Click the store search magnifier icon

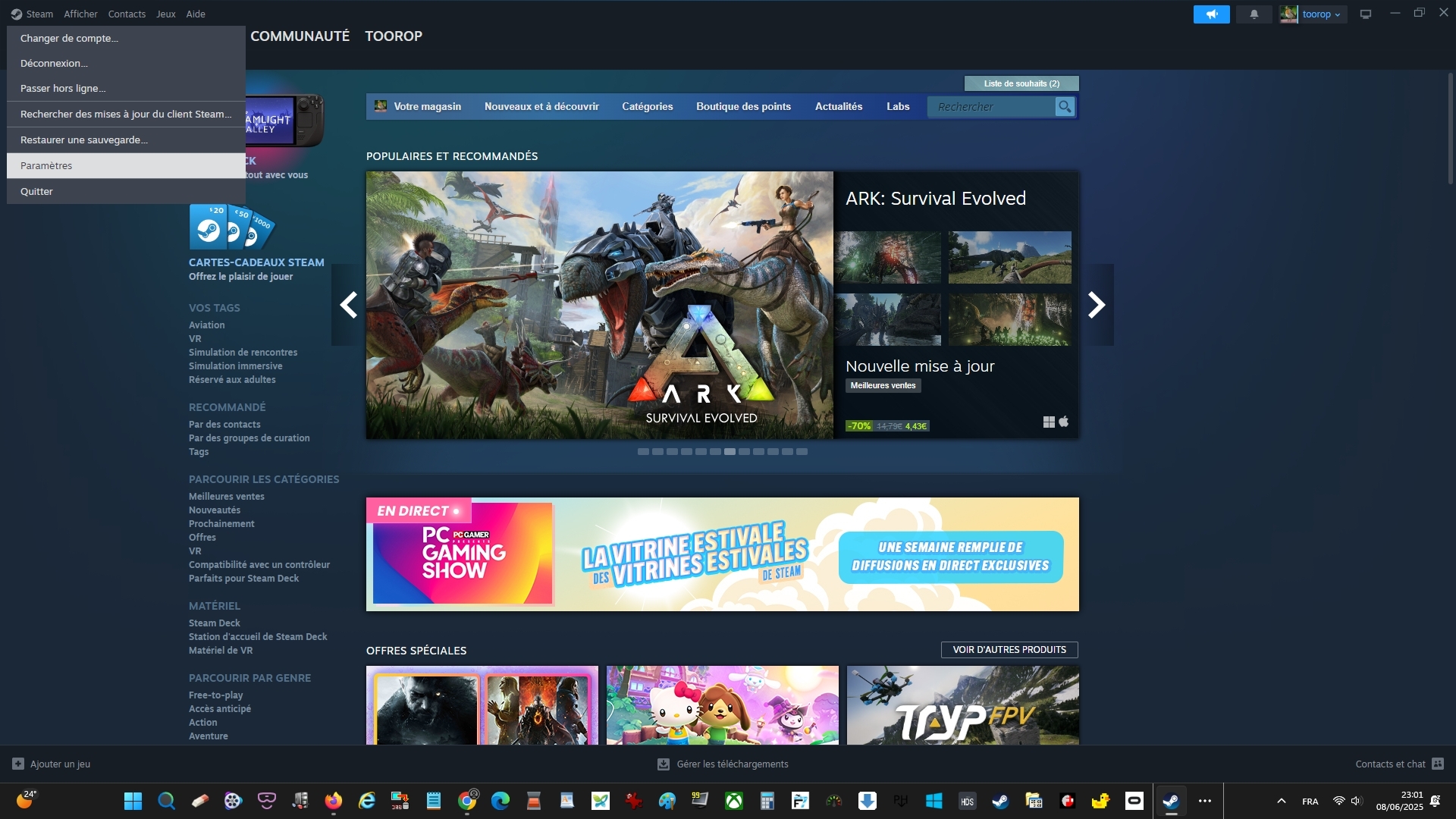click(1065, 107)
